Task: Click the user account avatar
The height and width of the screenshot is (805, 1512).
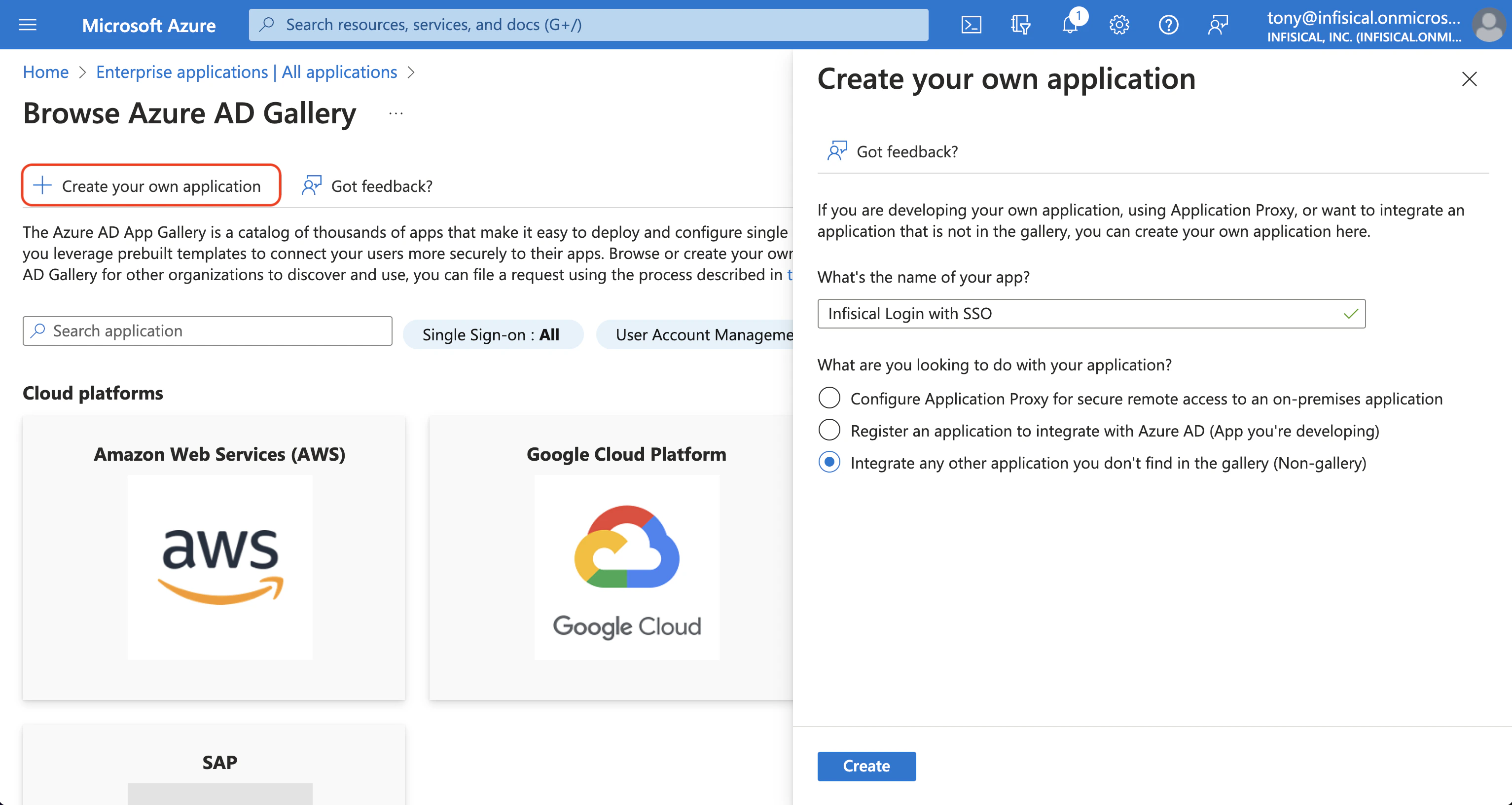Action: pos(1489,25)
